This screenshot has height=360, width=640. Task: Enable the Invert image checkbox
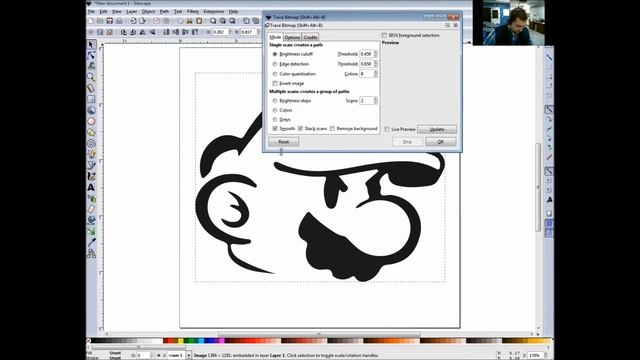275,83
